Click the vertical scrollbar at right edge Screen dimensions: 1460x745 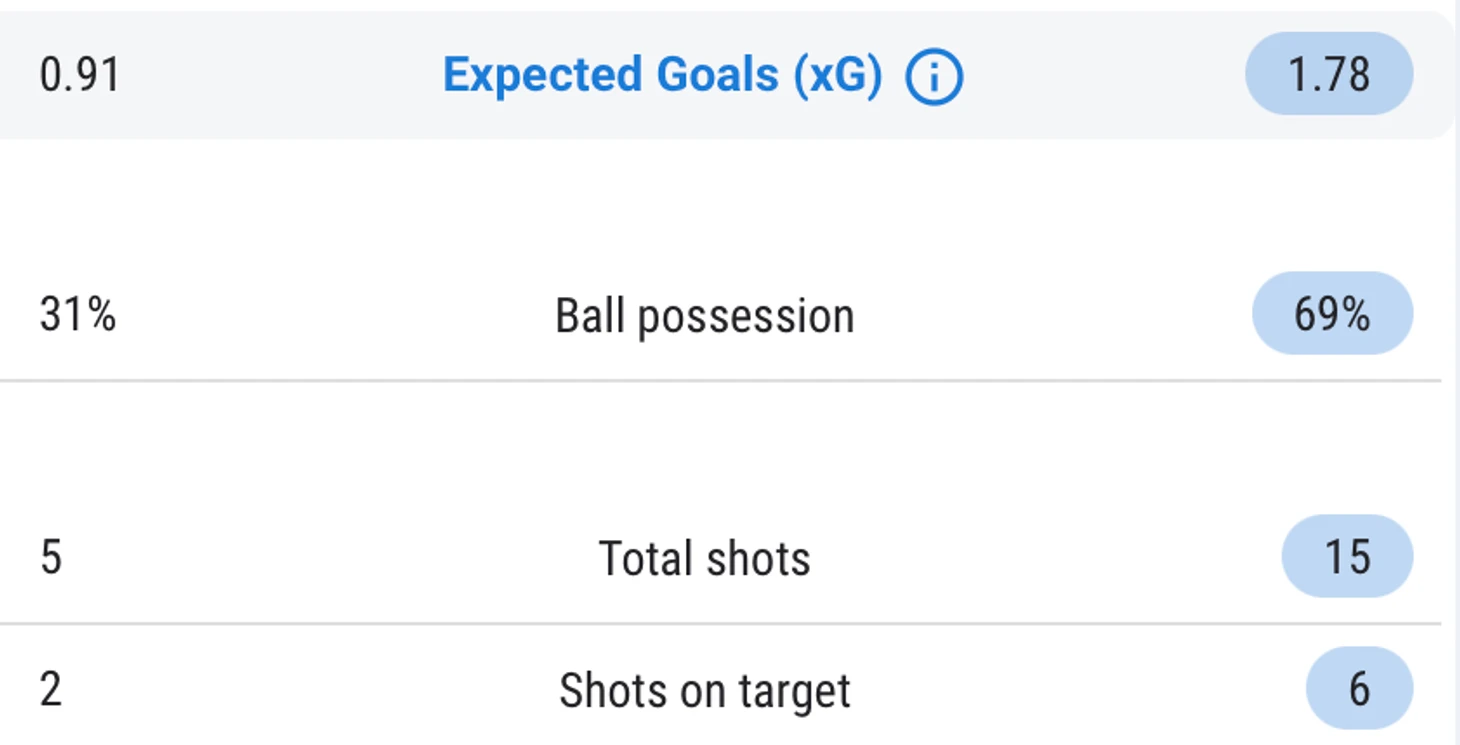click(x=1457, y=372)
